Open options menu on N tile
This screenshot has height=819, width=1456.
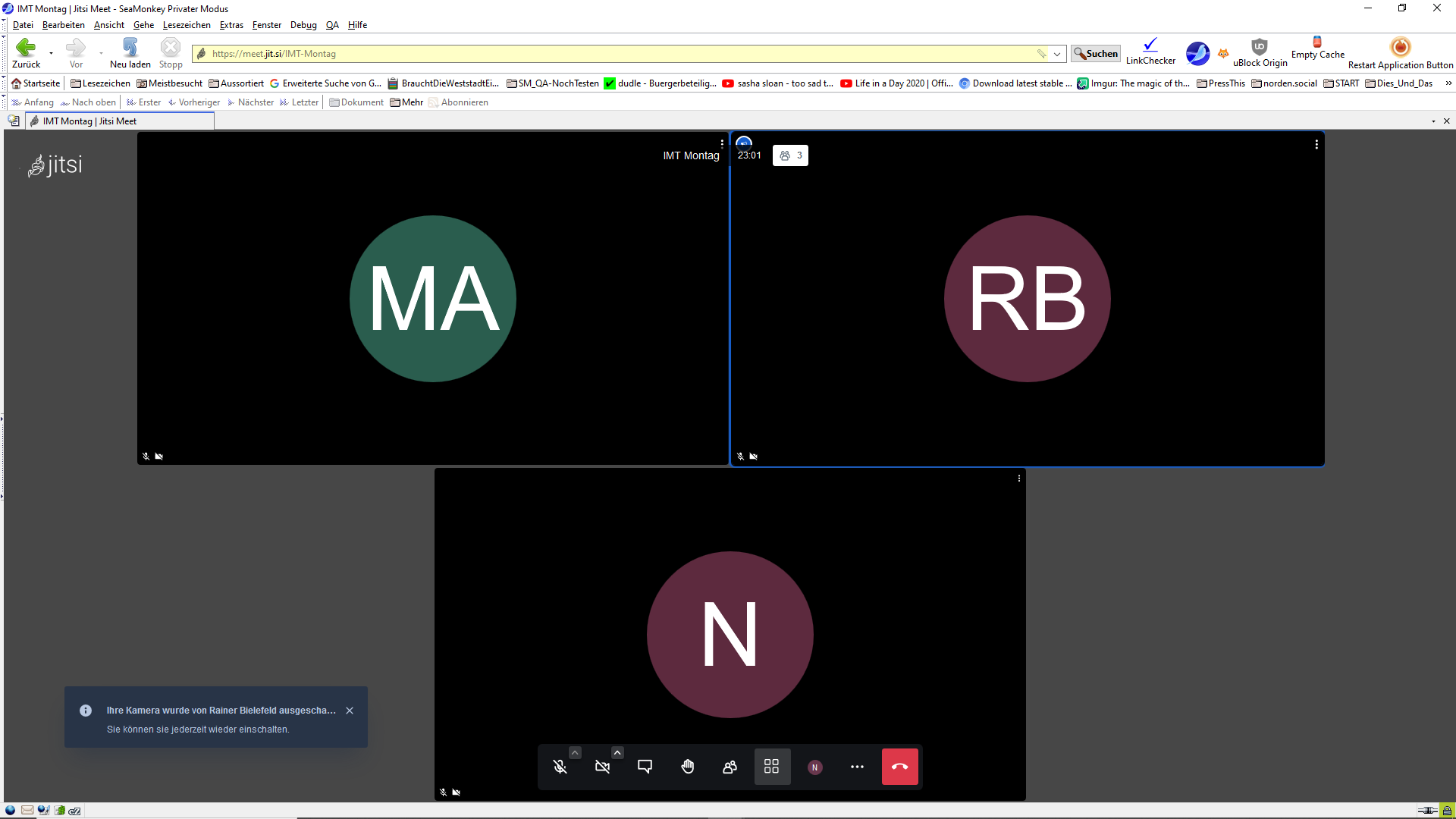click(x=1019, y=479)
